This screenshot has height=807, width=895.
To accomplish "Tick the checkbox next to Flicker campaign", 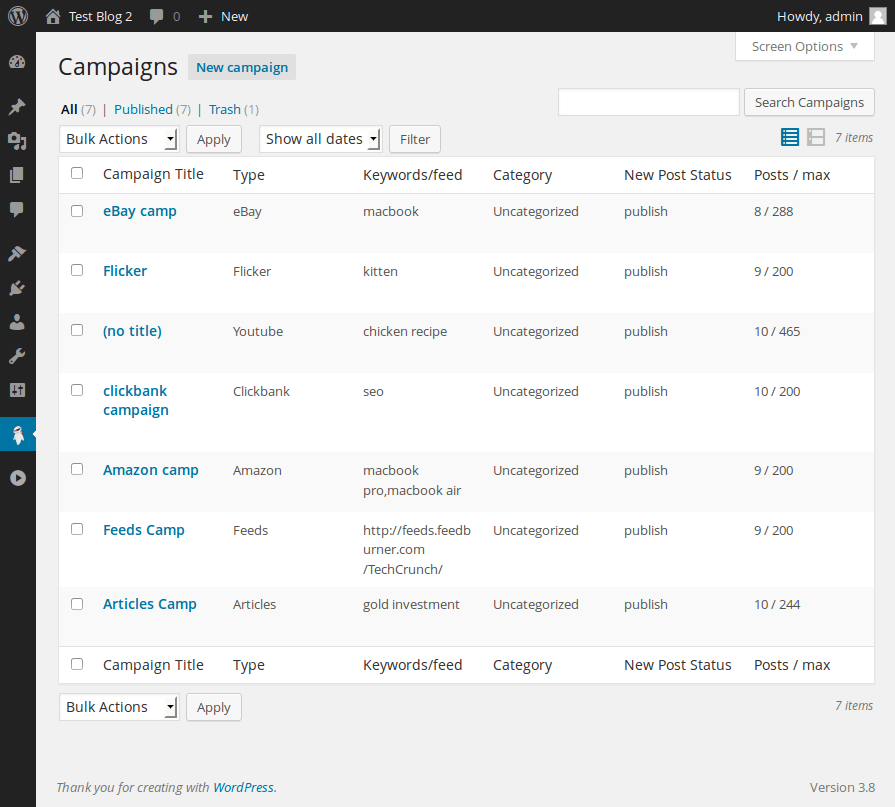I will pyautogui.click(x=77, y=269).
